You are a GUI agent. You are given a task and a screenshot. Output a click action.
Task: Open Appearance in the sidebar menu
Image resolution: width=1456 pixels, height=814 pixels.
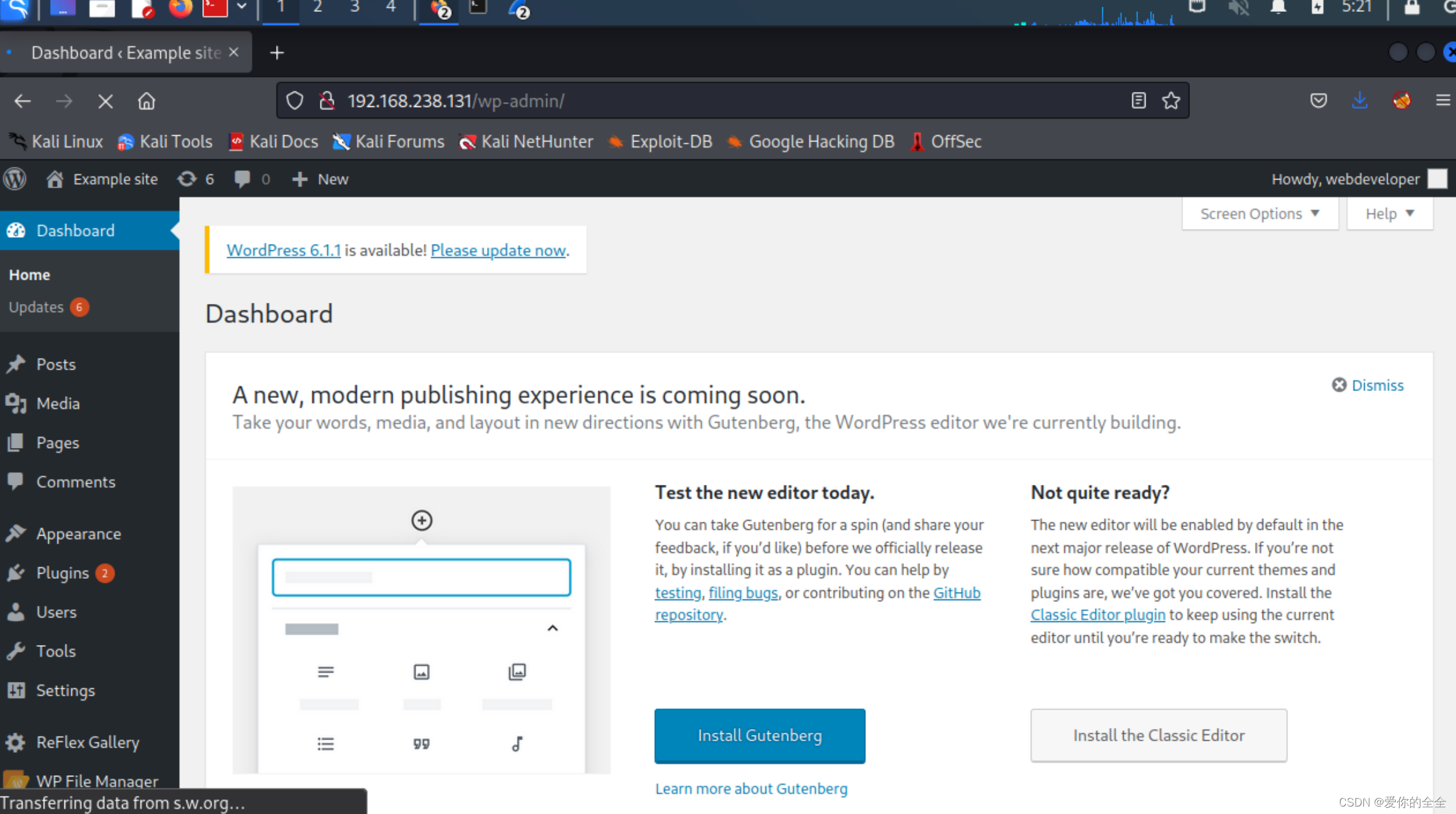pyautogui.click(x=78, y=534)
